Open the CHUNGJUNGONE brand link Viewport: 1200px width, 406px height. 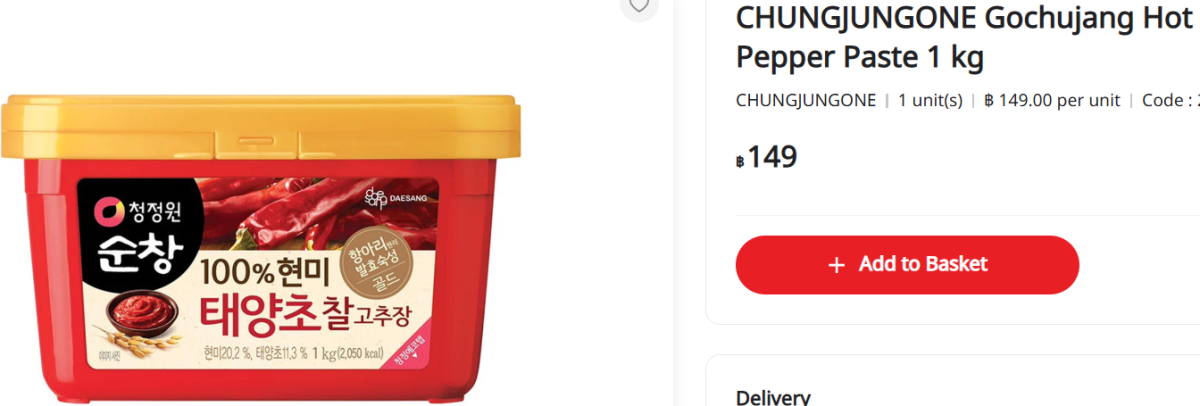805,100
